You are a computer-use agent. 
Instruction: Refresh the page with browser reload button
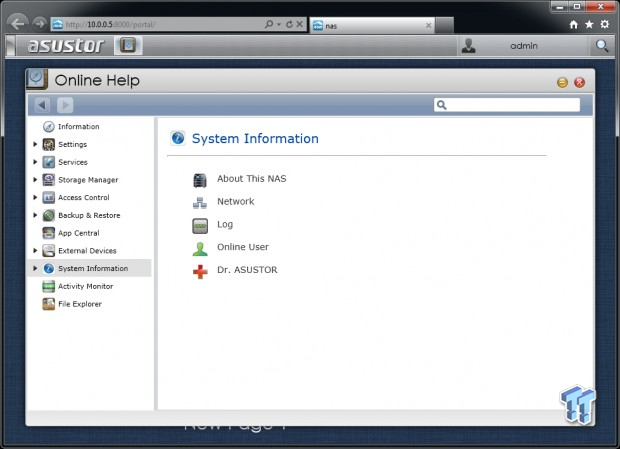tap(289, 25)
